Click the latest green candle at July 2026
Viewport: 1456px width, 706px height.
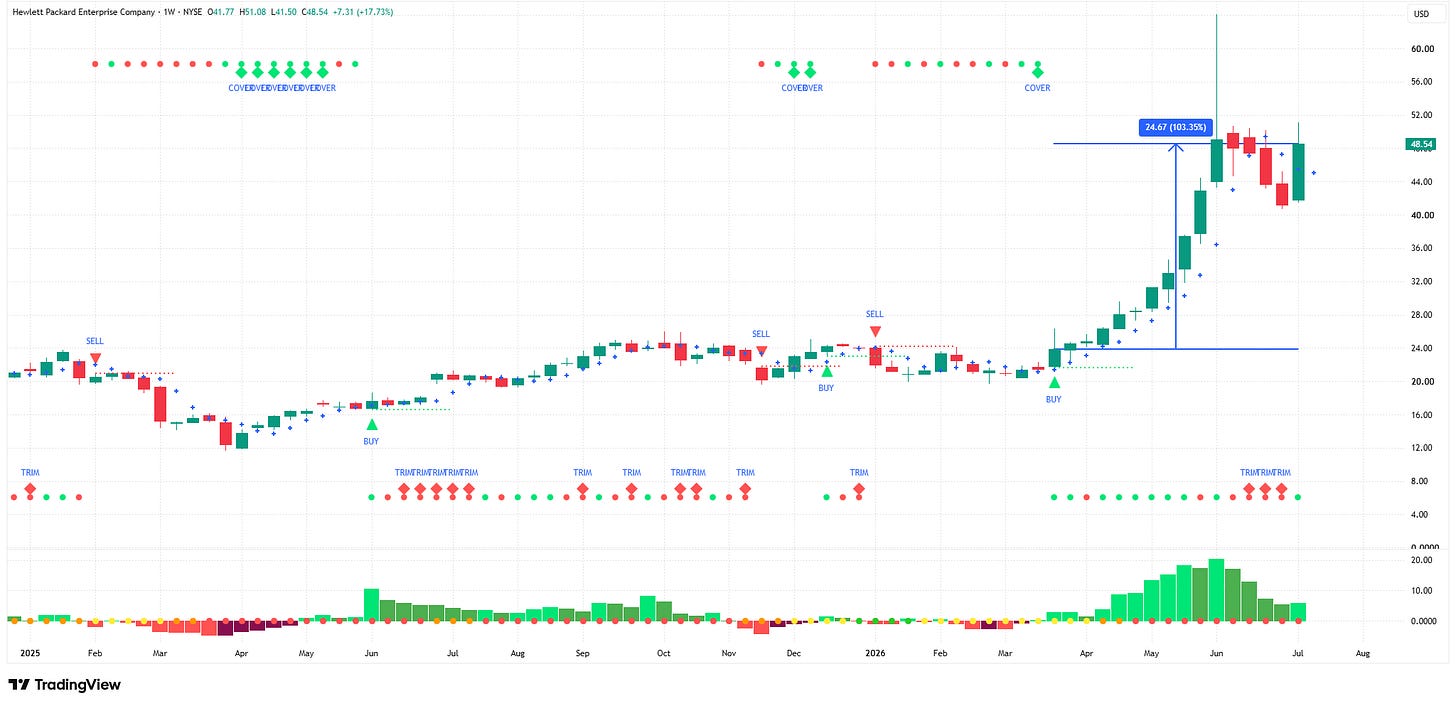point(1298,172)
